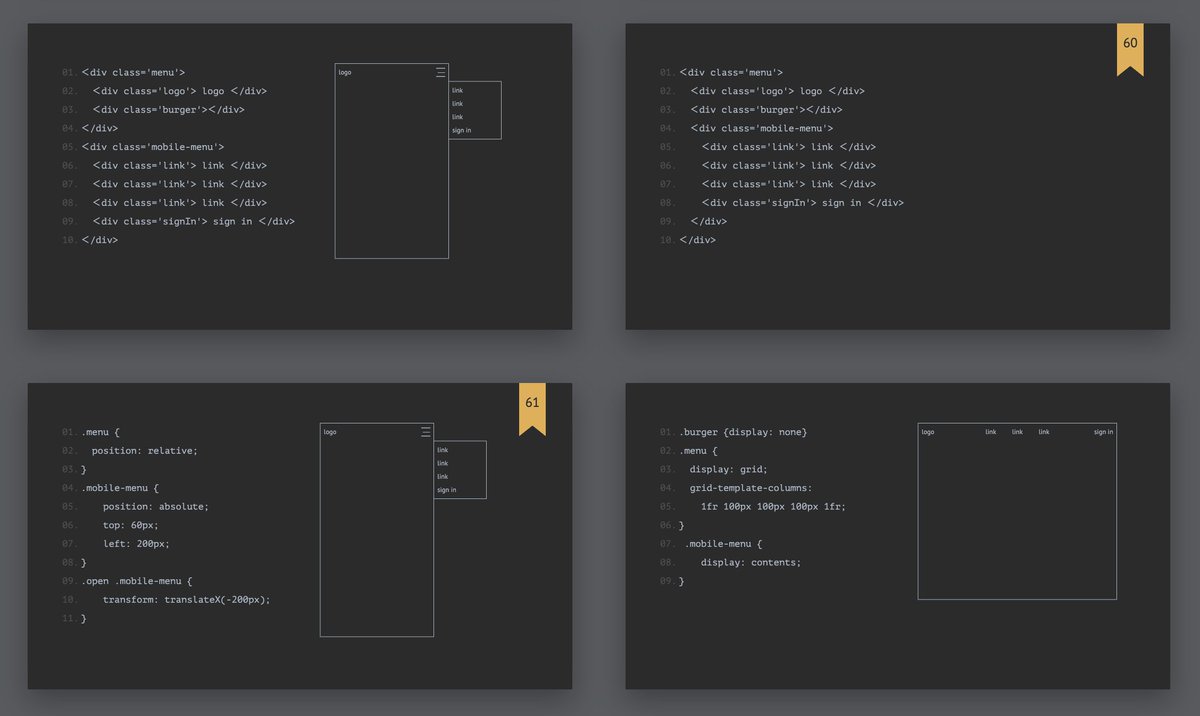Viewport: 1200px width, 716px height.
Task: Click the 'position: absolute;' code line
Action: coord(156,506)
